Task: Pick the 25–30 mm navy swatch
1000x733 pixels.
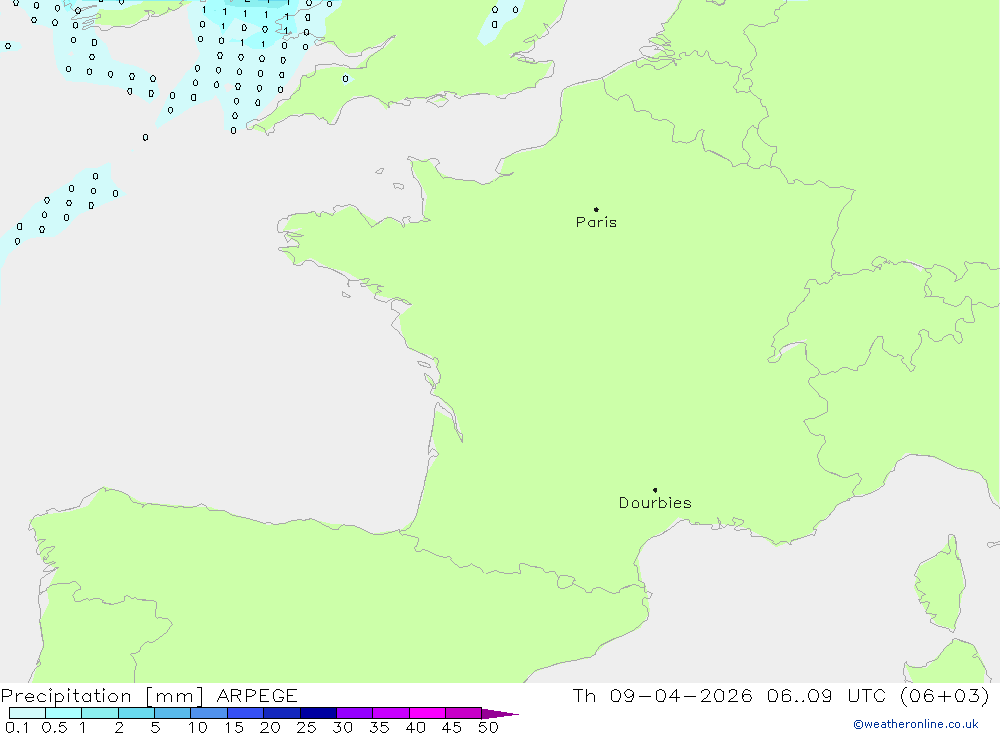Action: tap(318, 713)
